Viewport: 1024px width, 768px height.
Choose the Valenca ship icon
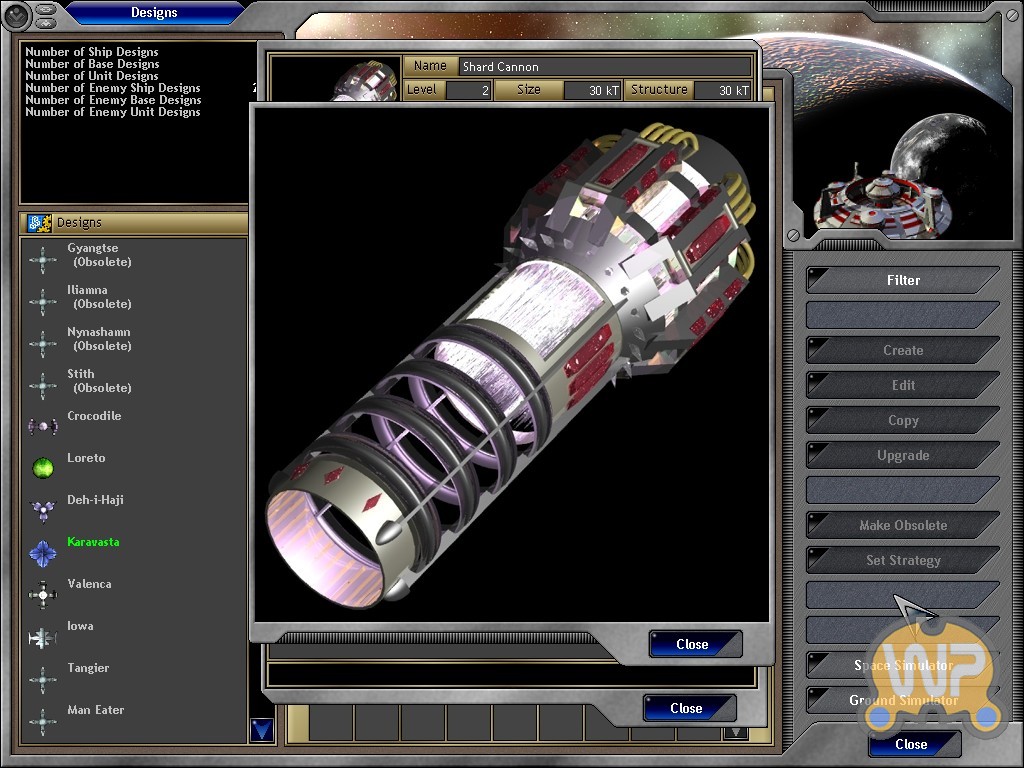pyautogui.click(x=42, y=594)
